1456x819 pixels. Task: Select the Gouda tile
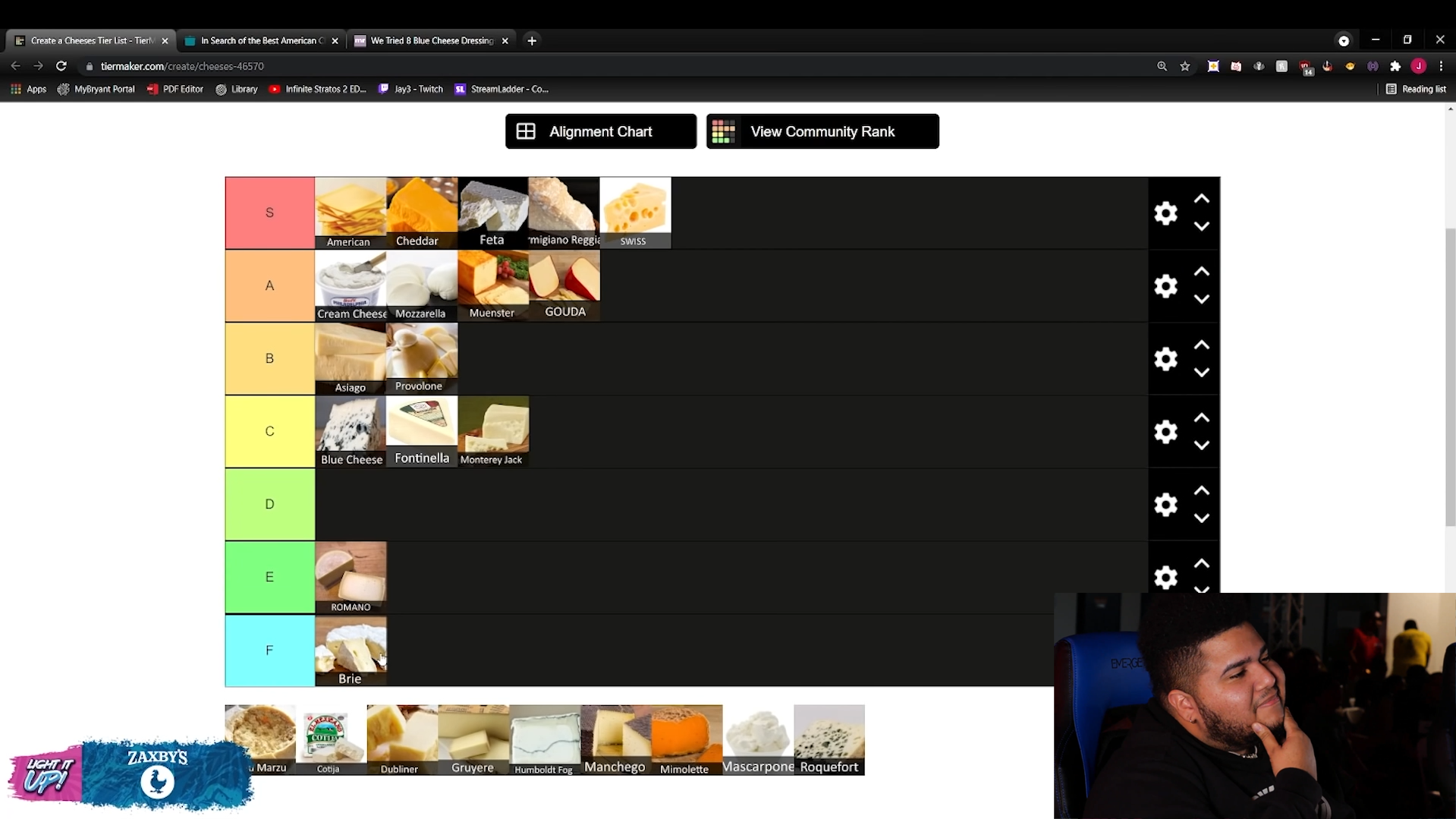(x=564, y=286)
